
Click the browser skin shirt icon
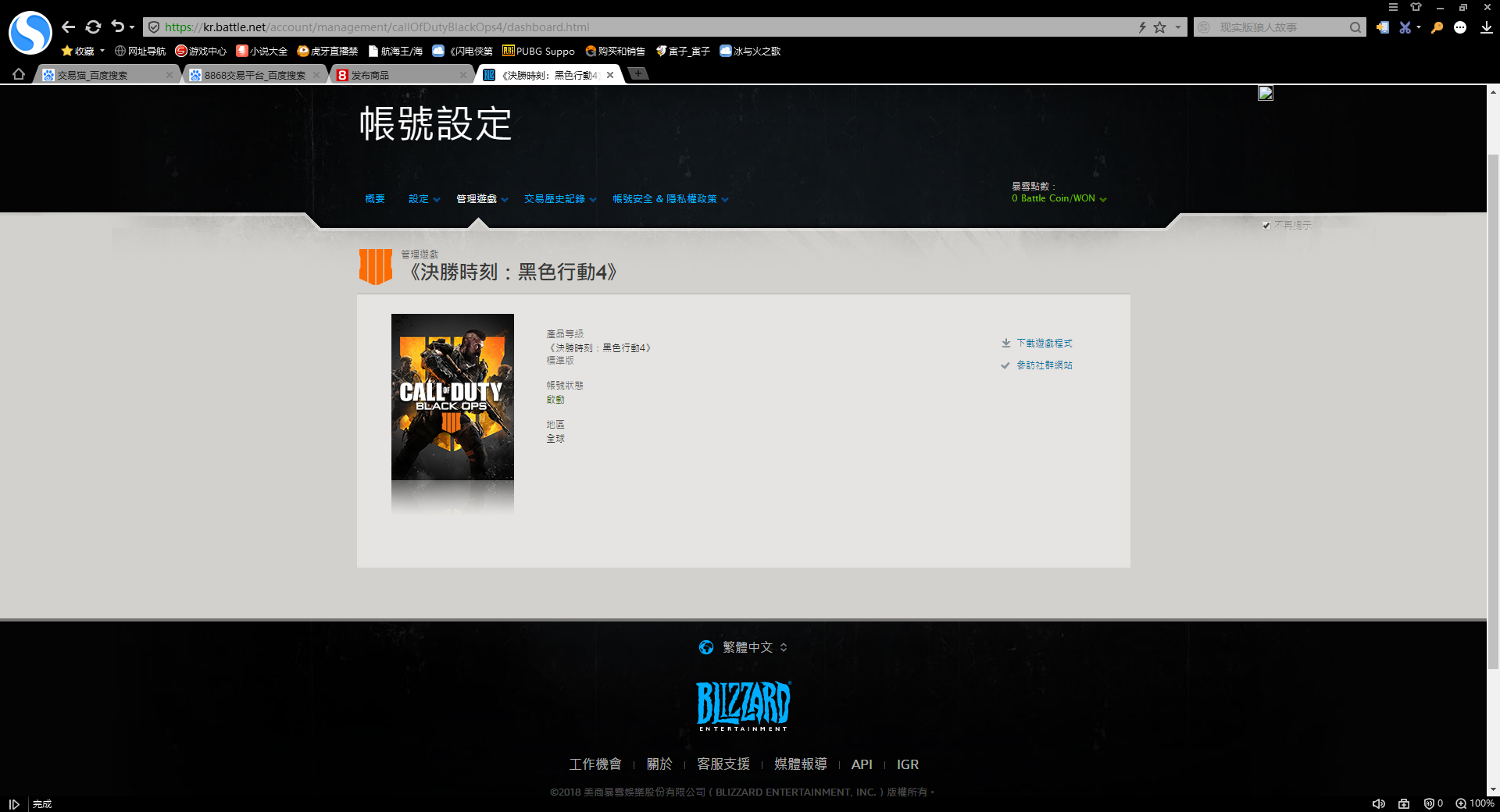click(1416, 7)
